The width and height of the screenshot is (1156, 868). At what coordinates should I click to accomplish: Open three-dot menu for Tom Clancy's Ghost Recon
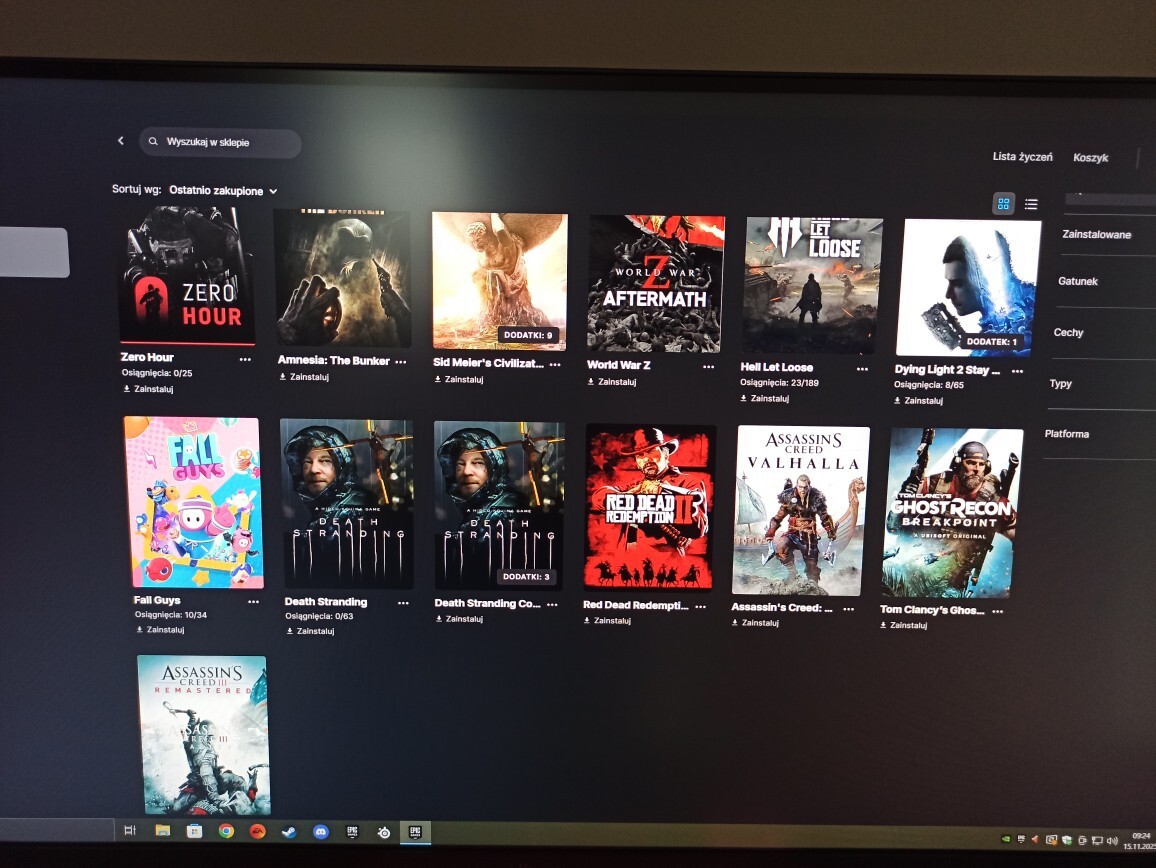click(997, 611)
